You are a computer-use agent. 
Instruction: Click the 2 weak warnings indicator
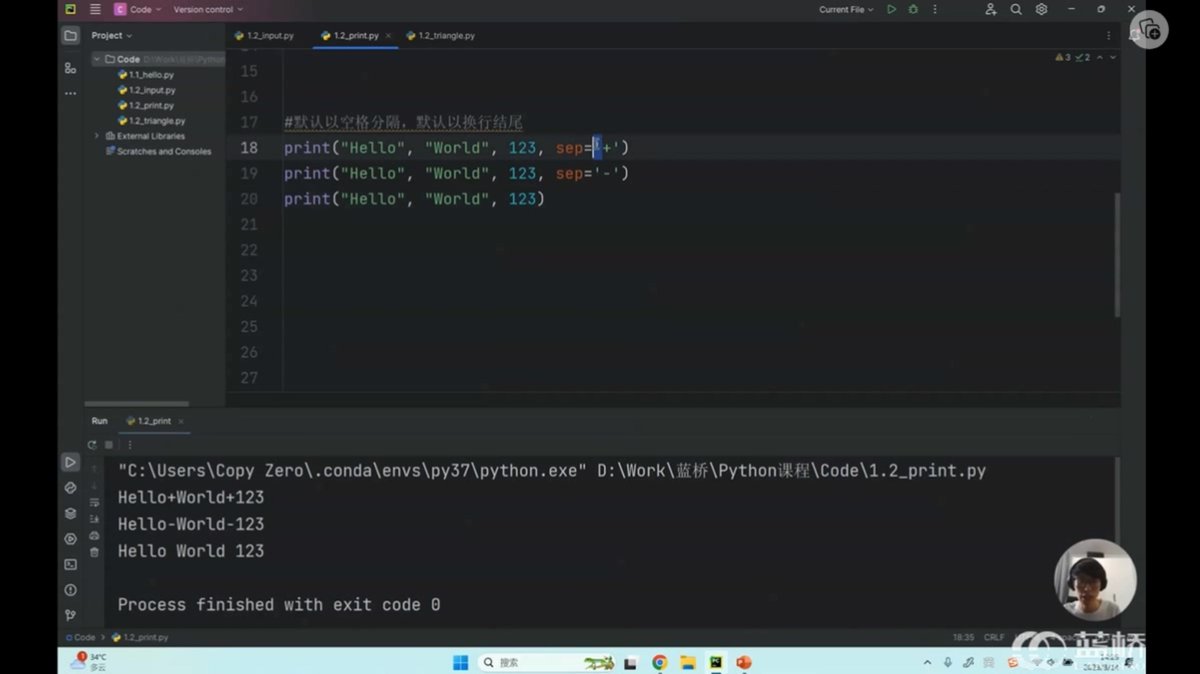click(x=1082, y=57)
